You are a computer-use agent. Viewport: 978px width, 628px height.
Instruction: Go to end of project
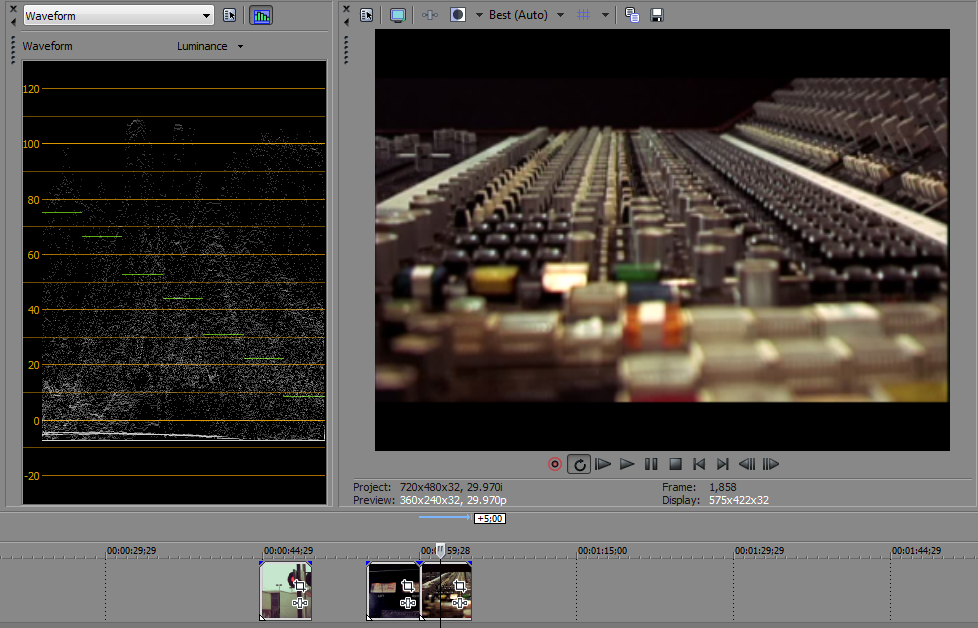point(723,464)
